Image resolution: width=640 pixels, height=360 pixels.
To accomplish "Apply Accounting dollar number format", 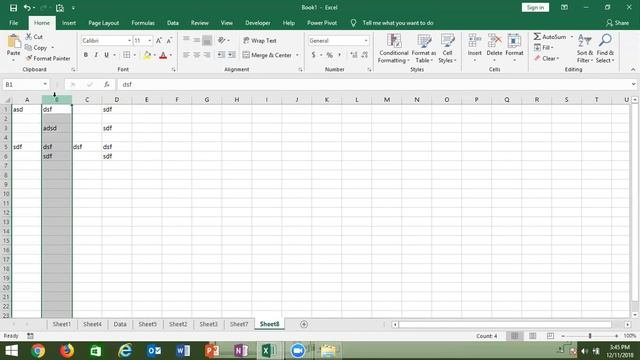I will 313,55.
